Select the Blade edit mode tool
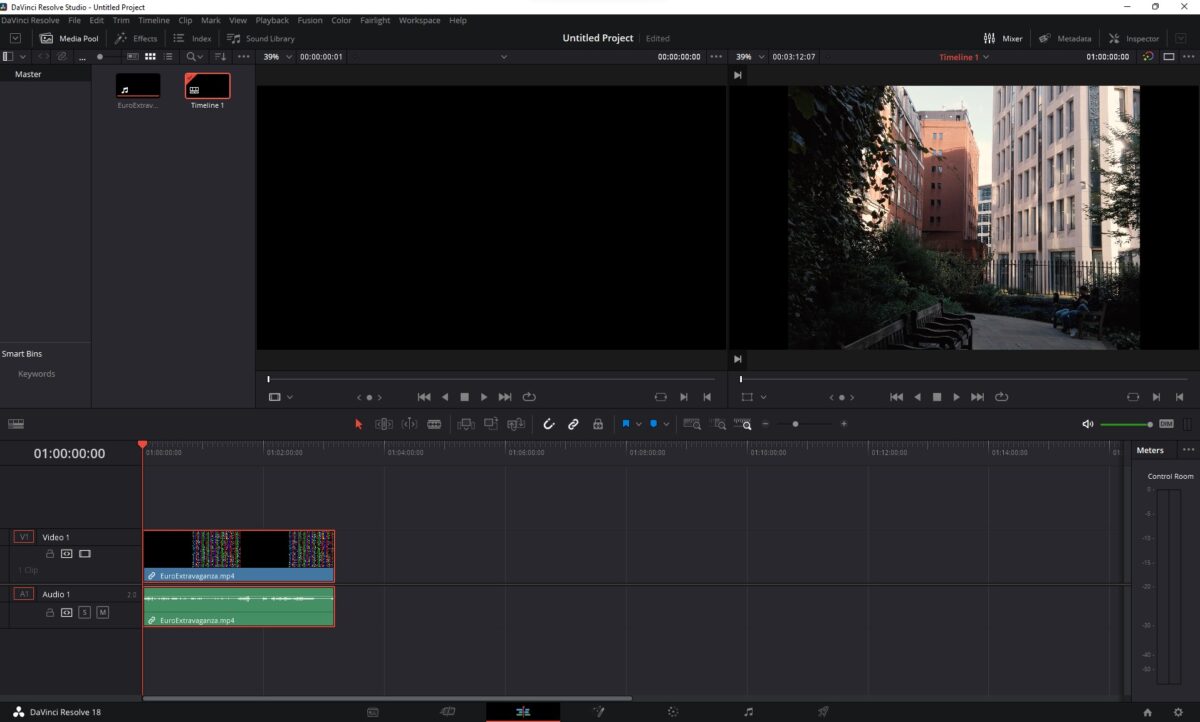 point(434,424)
